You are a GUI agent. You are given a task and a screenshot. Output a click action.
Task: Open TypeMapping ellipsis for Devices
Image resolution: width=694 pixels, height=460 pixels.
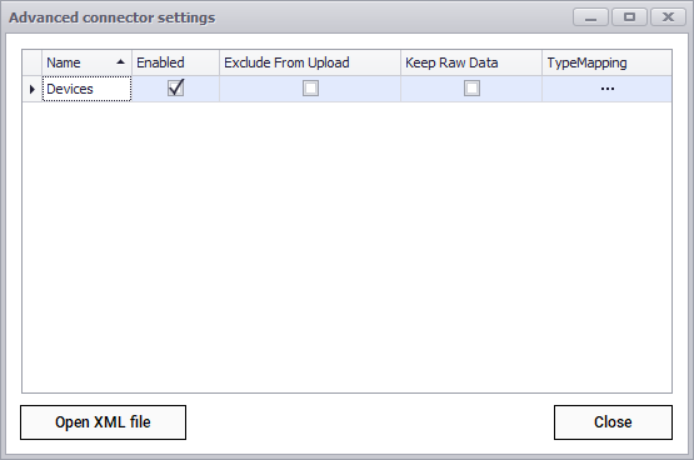click(607, 89)
